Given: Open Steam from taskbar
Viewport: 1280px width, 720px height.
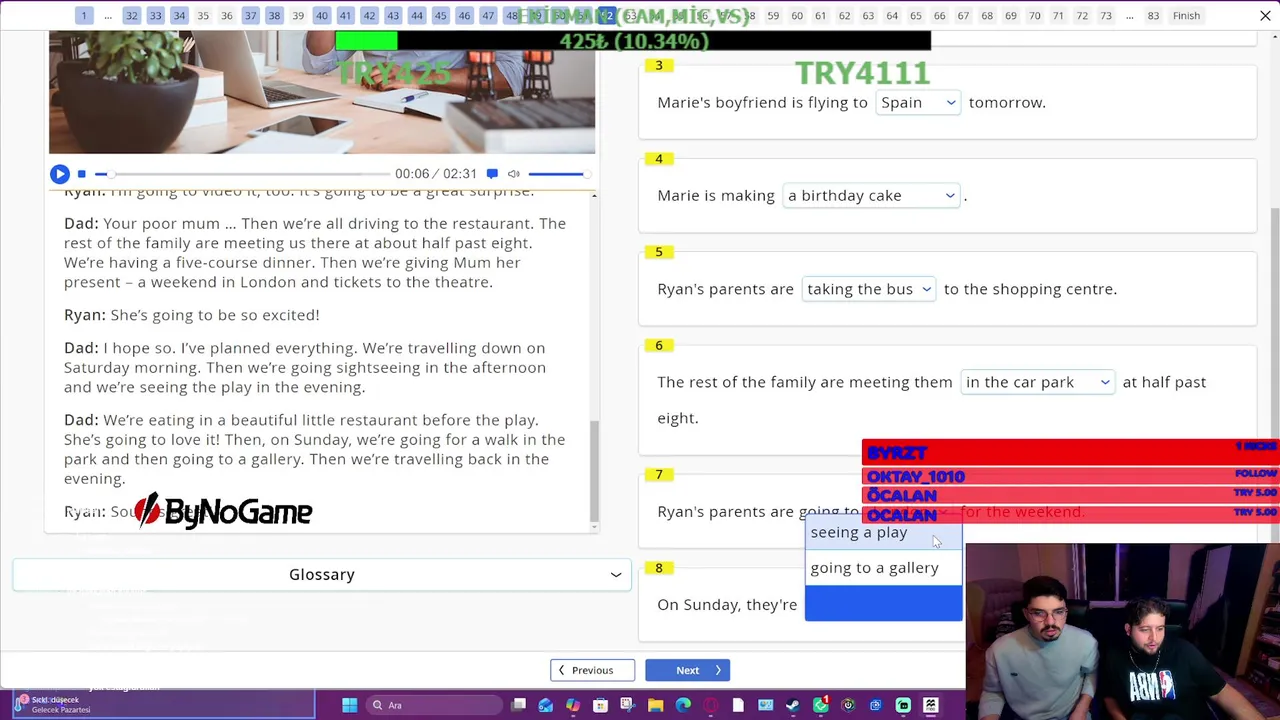Looking at the screenshot, I should [793, 705].
